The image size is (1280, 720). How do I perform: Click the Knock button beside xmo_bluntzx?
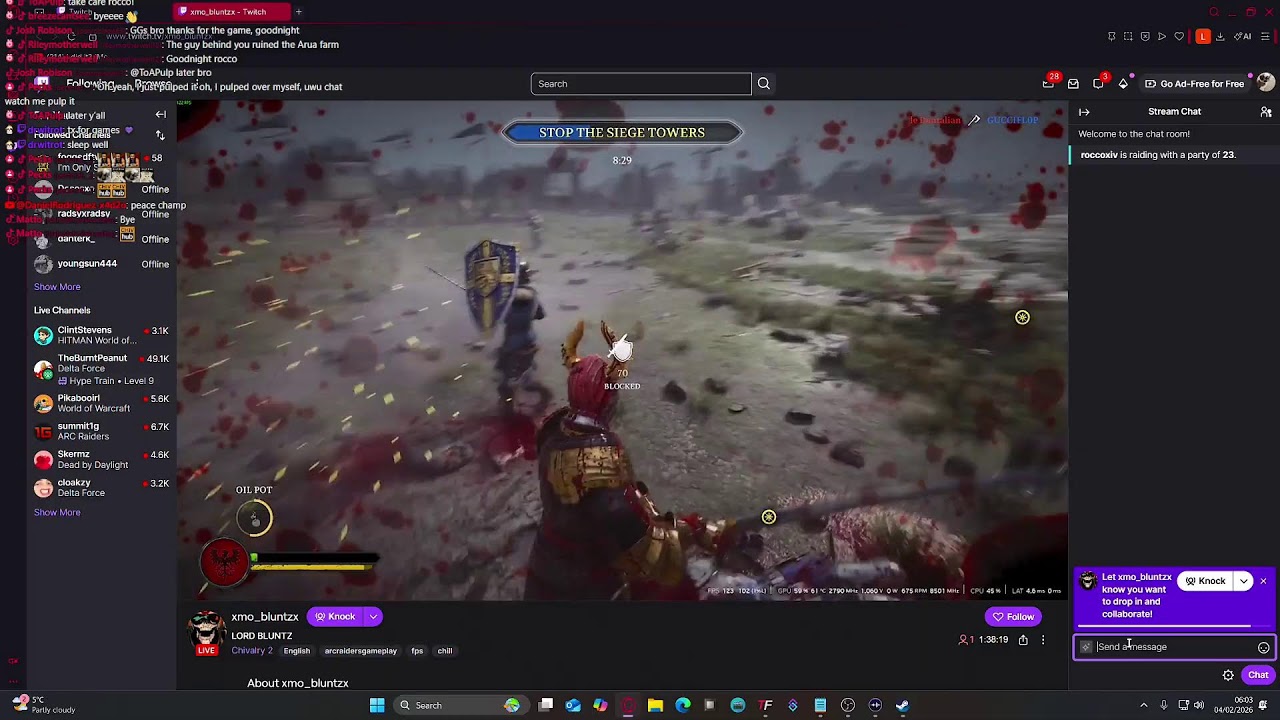[x=335, y=617]
